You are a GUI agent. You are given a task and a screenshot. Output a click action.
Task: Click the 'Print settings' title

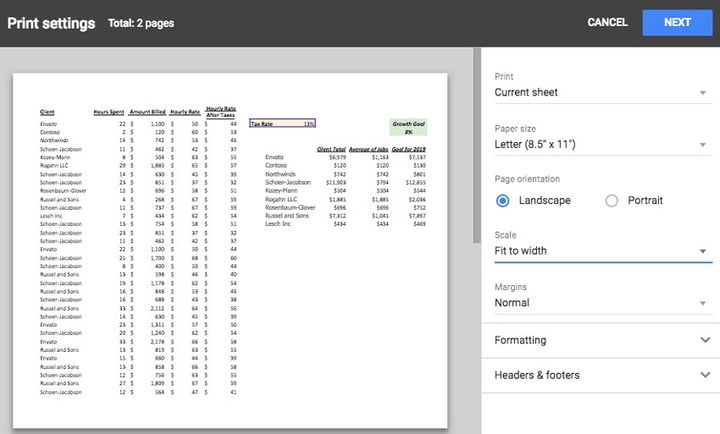point(51,23)
